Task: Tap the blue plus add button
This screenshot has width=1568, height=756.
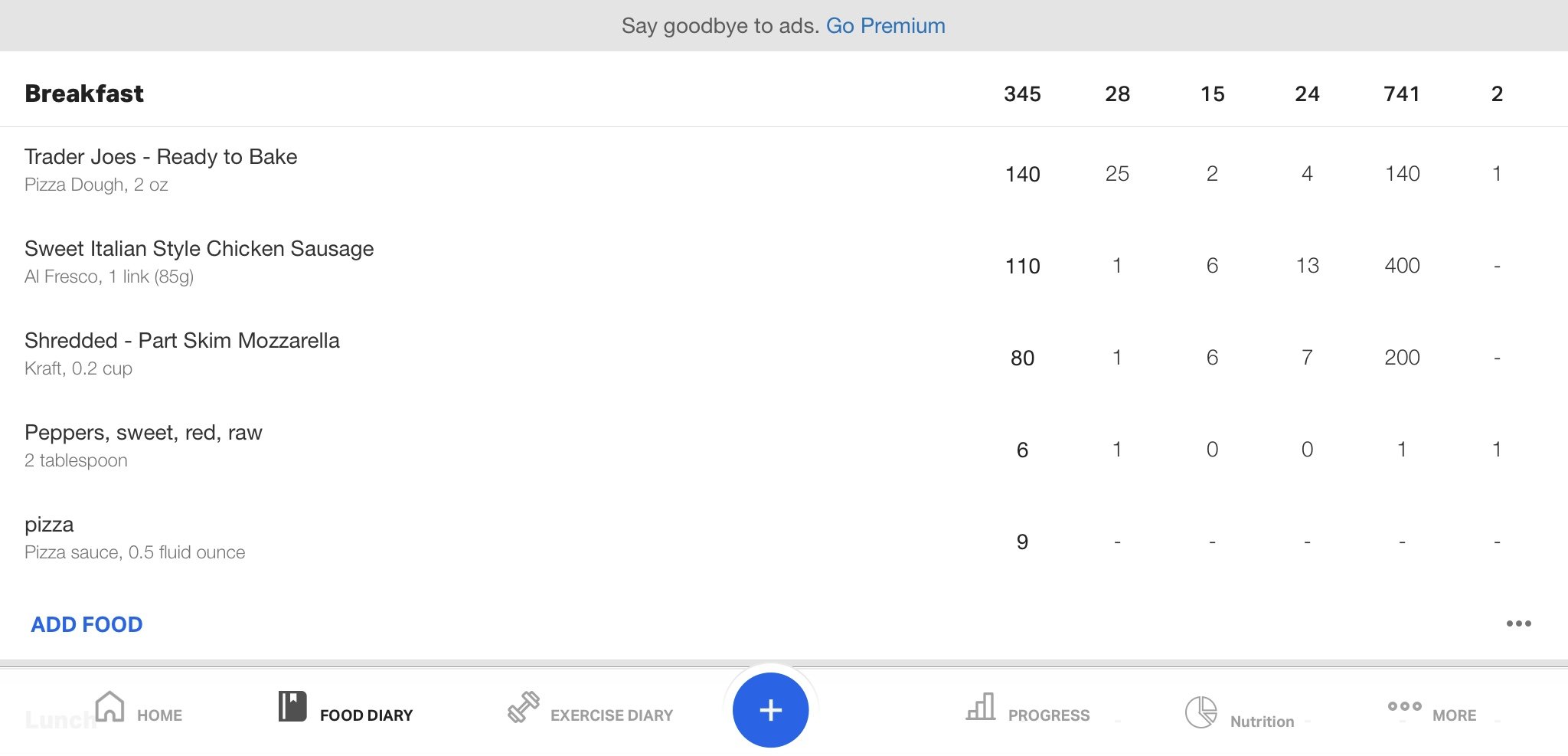Action: tap(770, 710)
